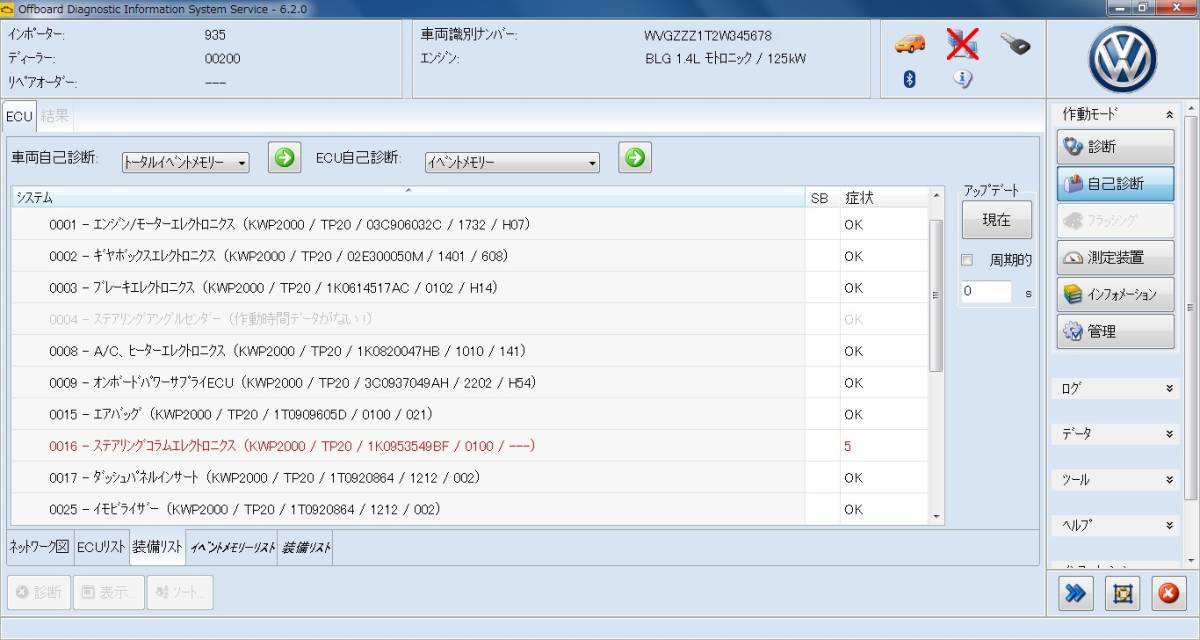1200x640 pixels.
Task: Run 車両自己診断 with its green arrow
Action: coord(286,158)
